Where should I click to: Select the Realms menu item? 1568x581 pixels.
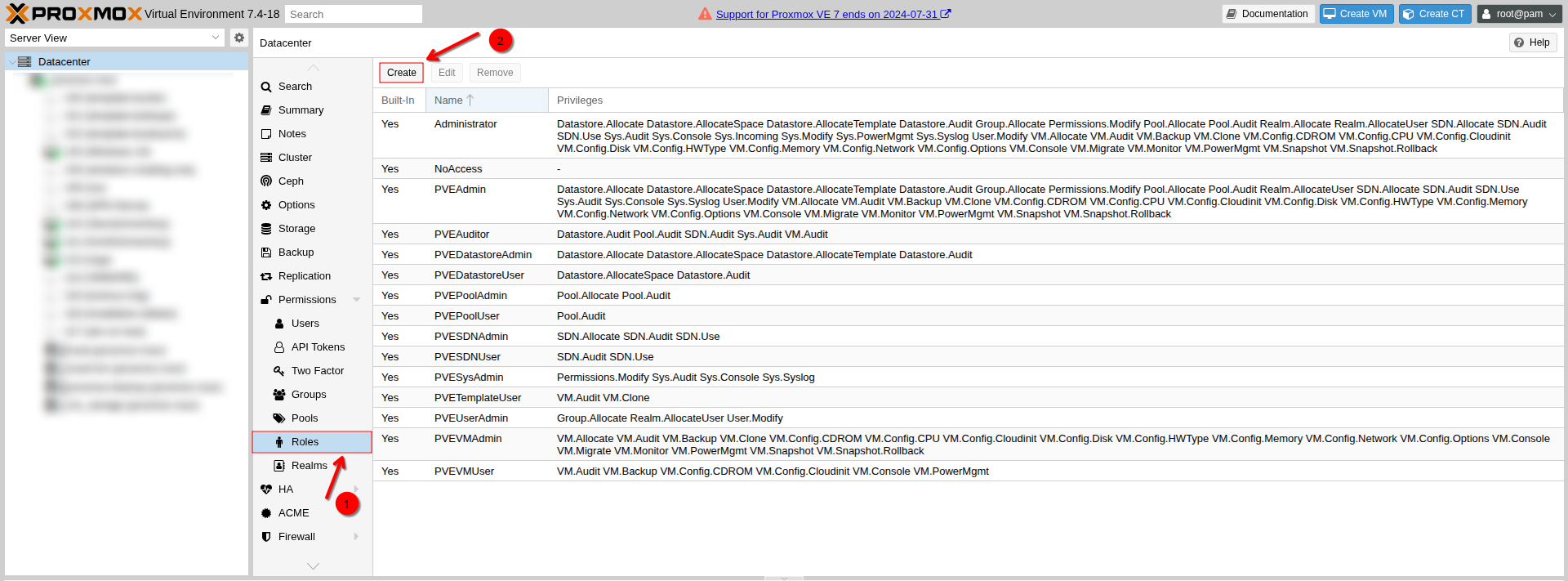(x=309, y=466)
